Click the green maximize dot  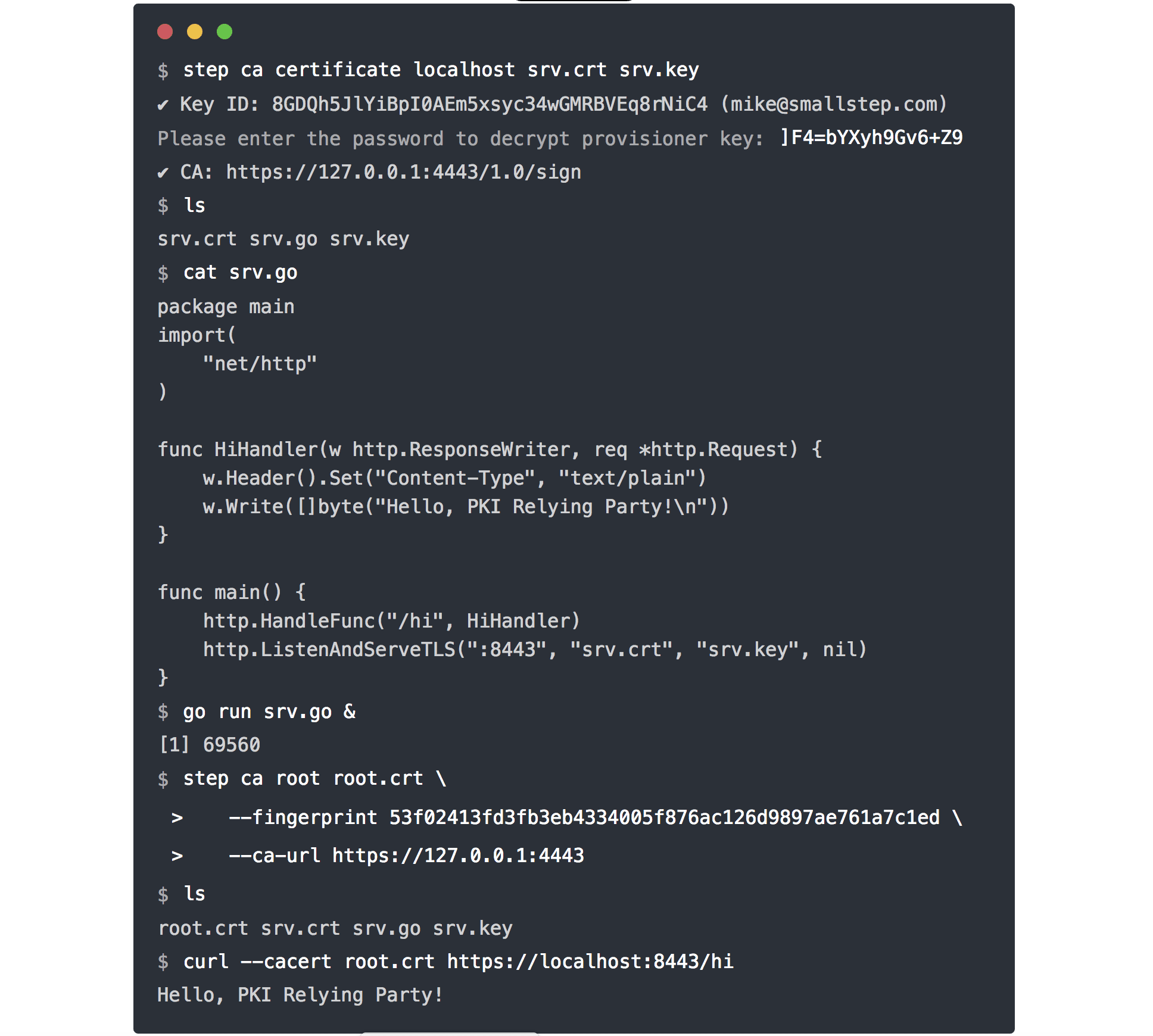point(225,32)
